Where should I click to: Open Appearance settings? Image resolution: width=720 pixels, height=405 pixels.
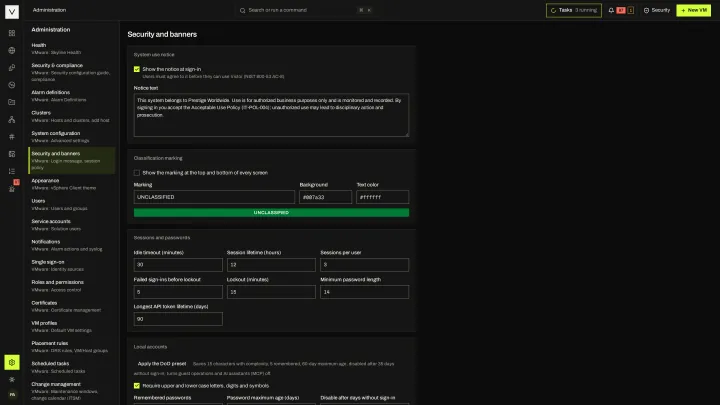click(x=72, y=184)
